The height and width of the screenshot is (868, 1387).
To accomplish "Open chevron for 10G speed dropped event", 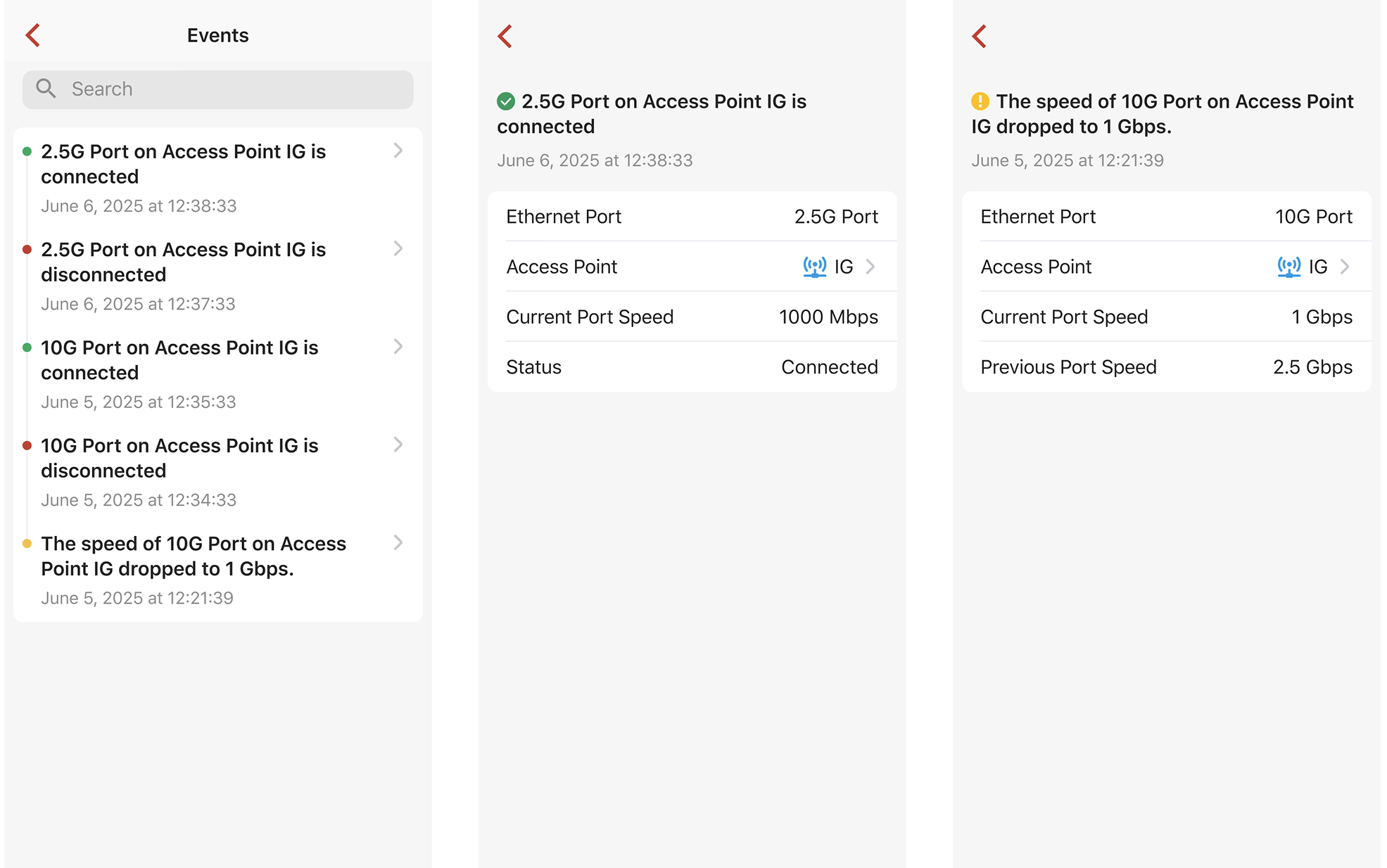I will coord(398,542).
